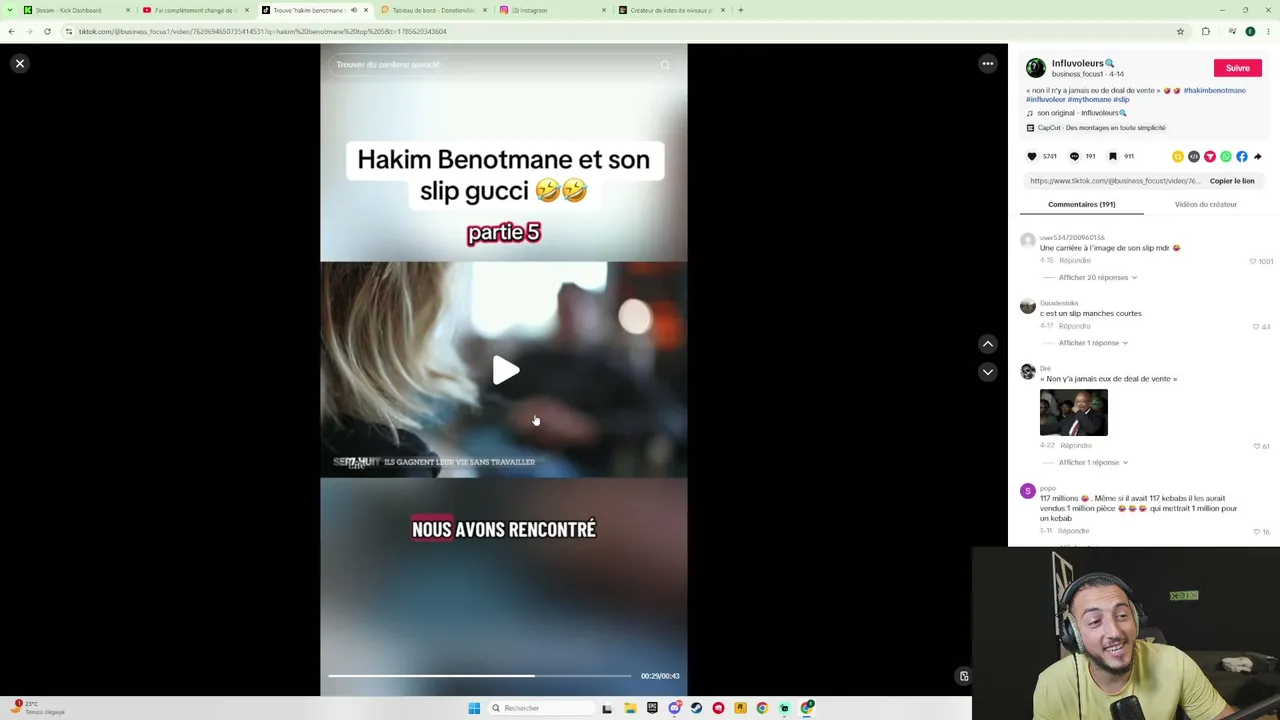Open the #influvoleur hashtag
The image size is (1280, 720).
point(1045,100)
